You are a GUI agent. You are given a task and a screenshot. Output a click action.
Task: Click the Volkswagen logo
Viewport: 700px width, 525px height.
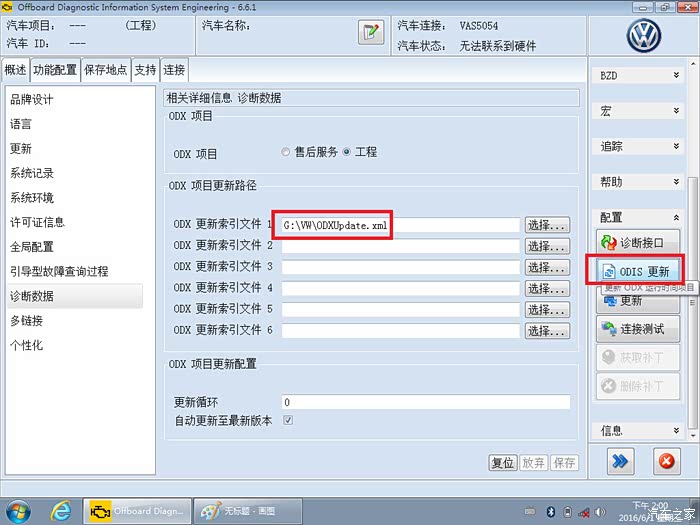pyautogui.click(x=643, y=36)
